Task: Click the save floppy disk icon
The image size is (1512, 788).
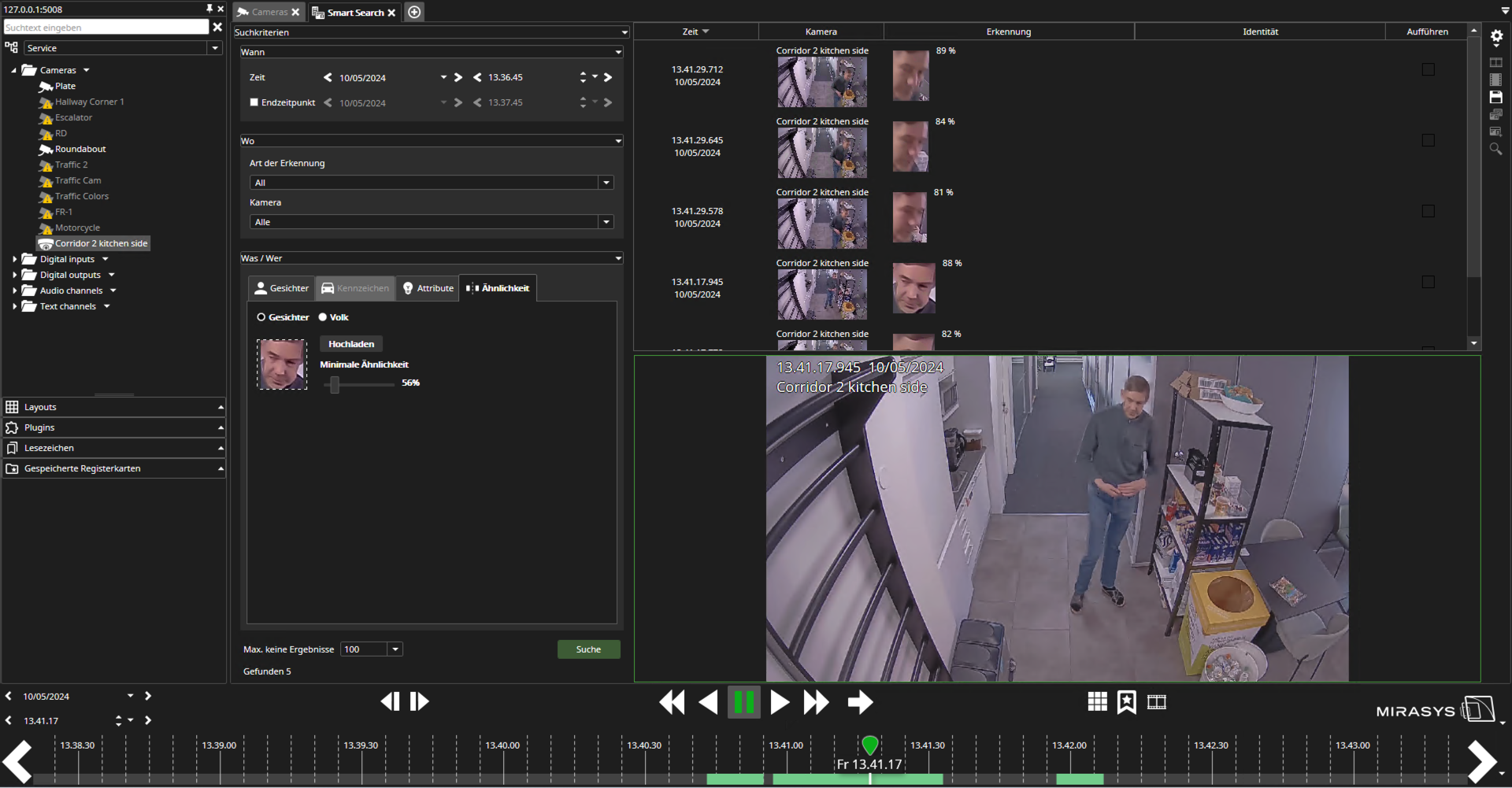Action: [x=1495, y=97]
